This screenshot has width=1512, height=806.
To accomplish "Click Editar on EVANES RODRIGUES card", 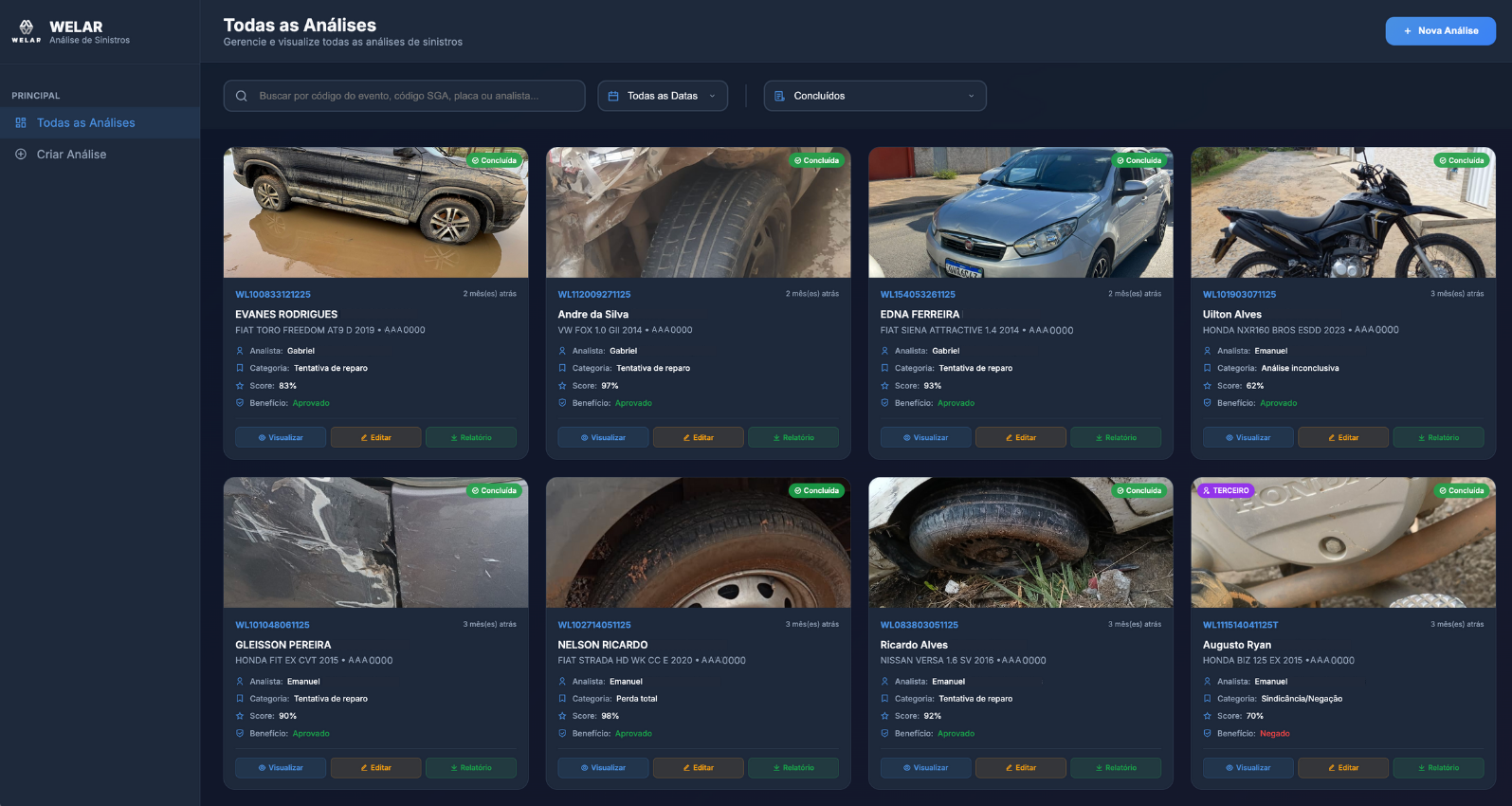I will pos(376,437).
